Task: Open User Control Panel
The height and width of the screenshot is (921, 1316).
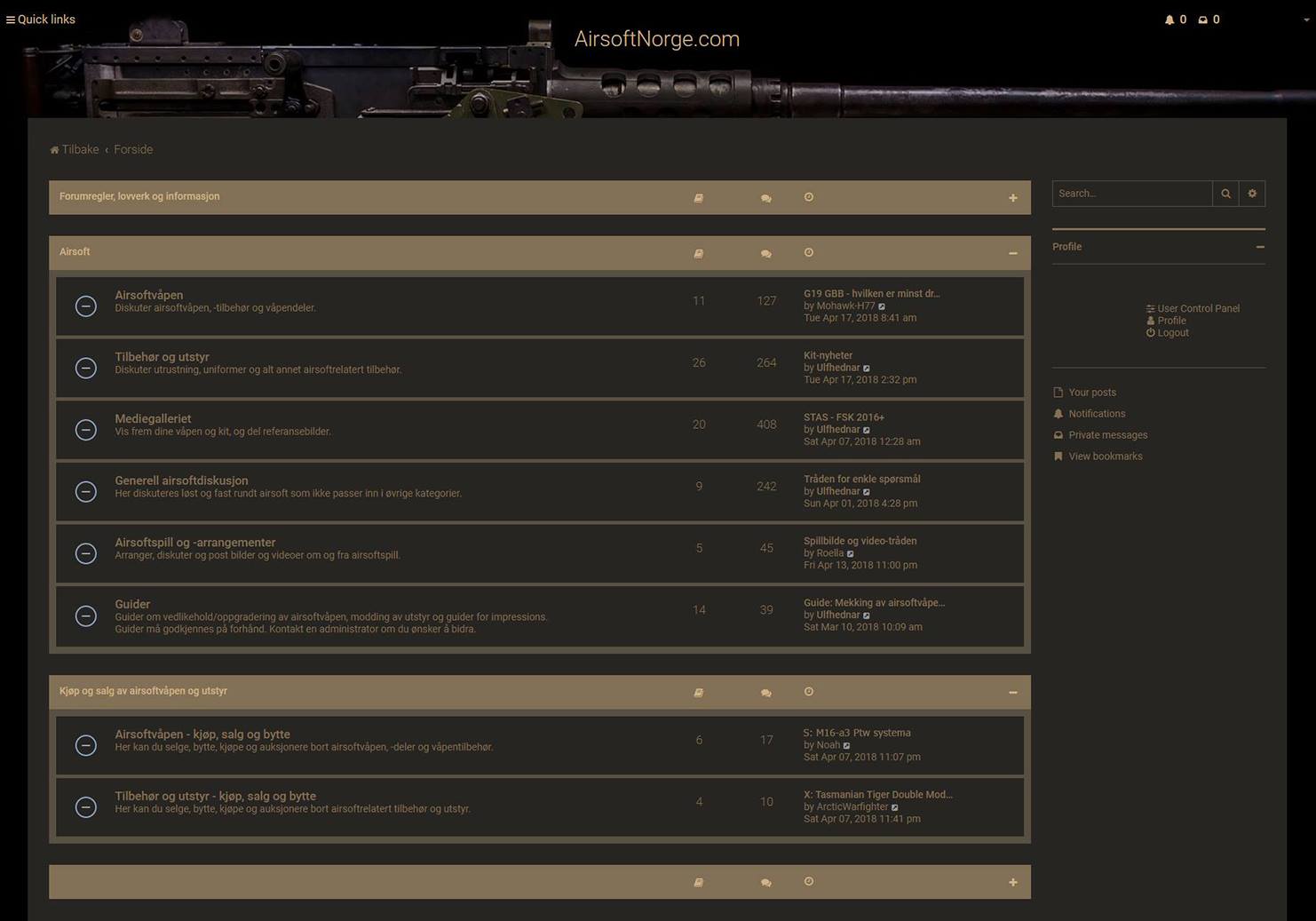Action: tap(1193, 308)
